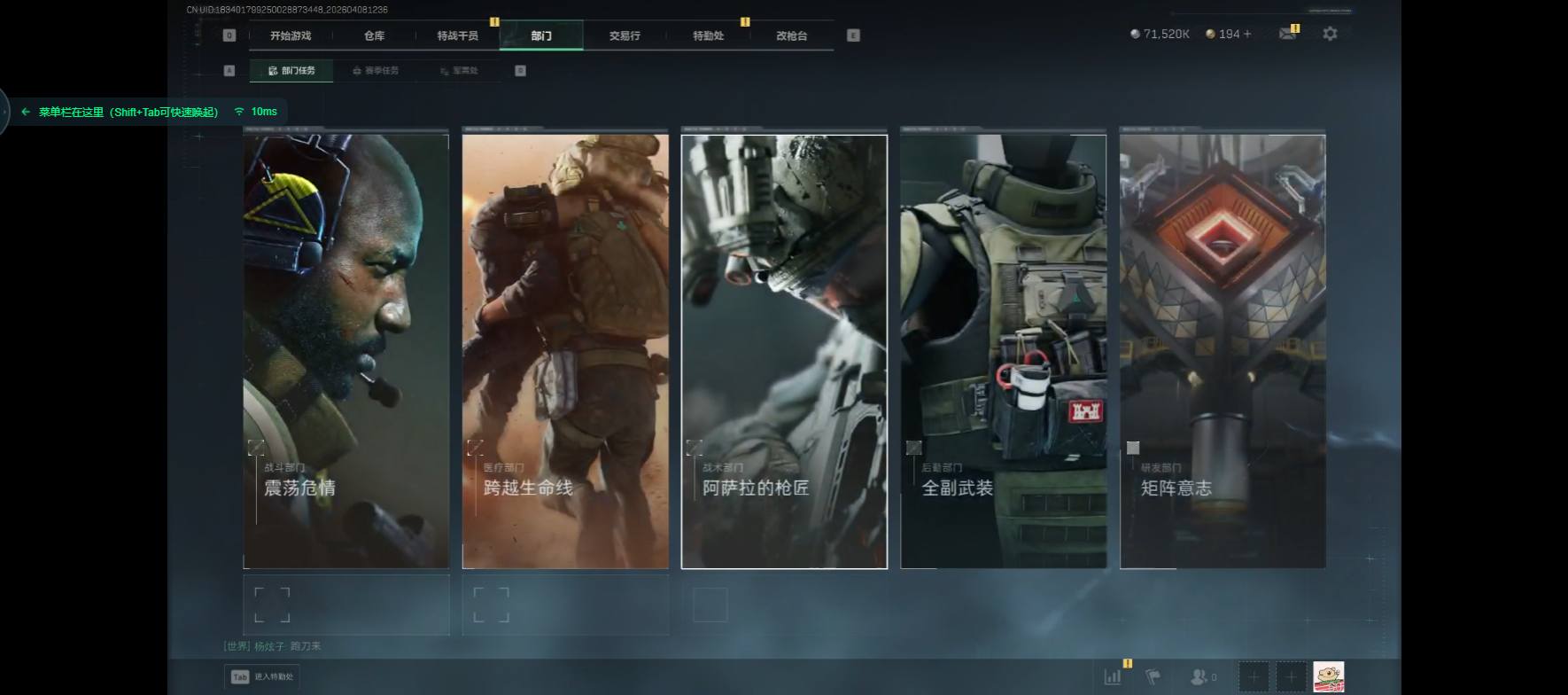The image size is (1568, 695).
Task: Open the mail inbox envelope icon
Action: pyautogui.click(x=1287, y=34)
